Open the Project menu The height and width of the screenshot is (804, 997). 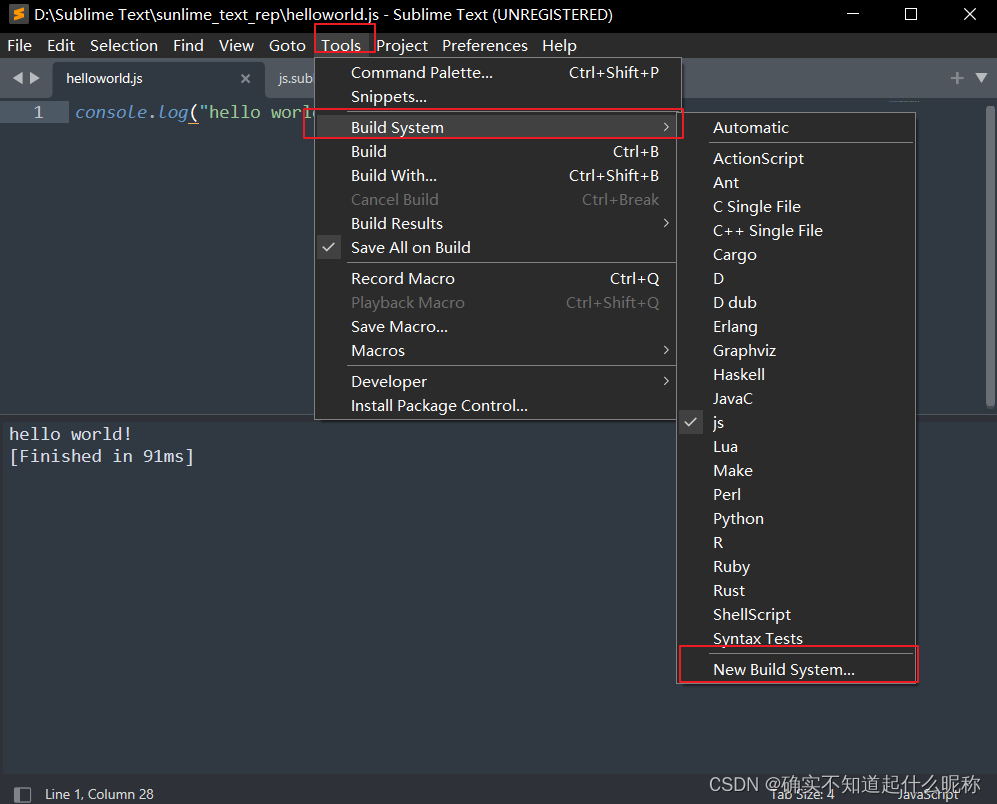[402, 46]
